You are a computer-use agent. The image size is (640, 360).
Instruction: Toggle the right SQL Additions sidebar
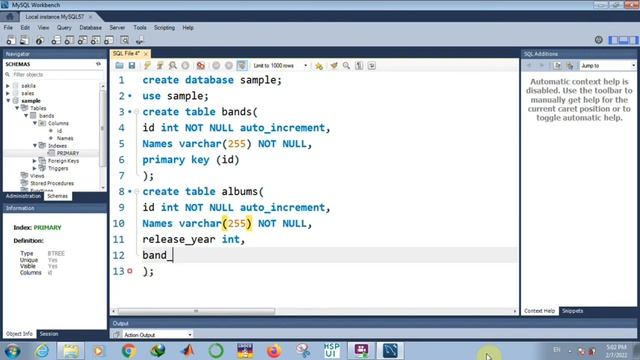pos(633,40)
